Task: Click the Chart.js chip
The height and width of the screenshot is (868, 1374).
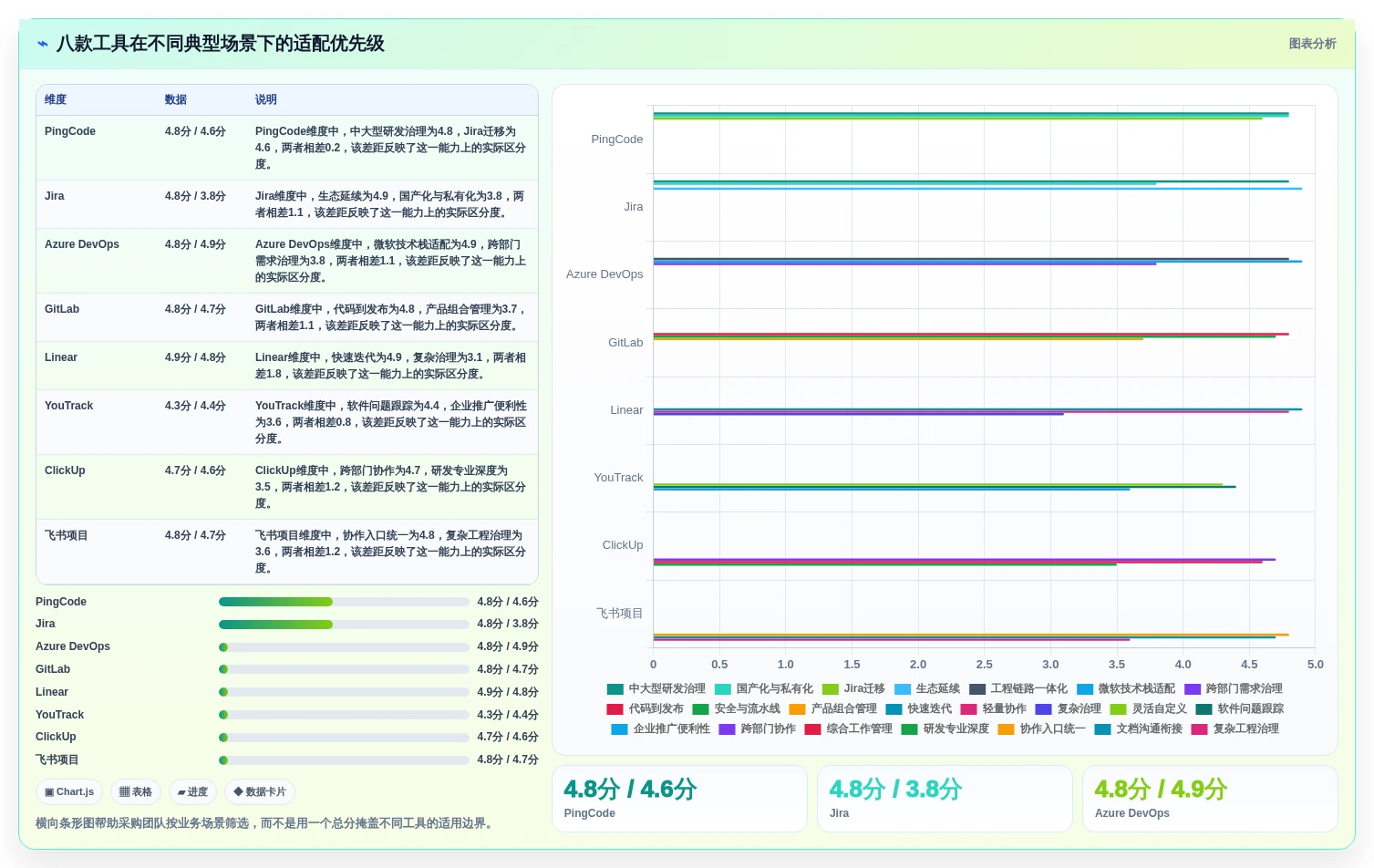Action: (x=69, y=792)
